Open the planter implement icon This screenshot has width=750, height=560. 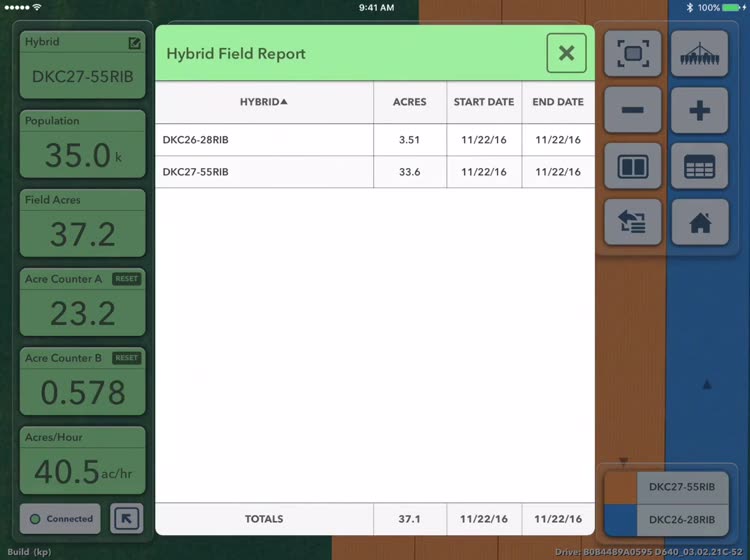[699, 54]
